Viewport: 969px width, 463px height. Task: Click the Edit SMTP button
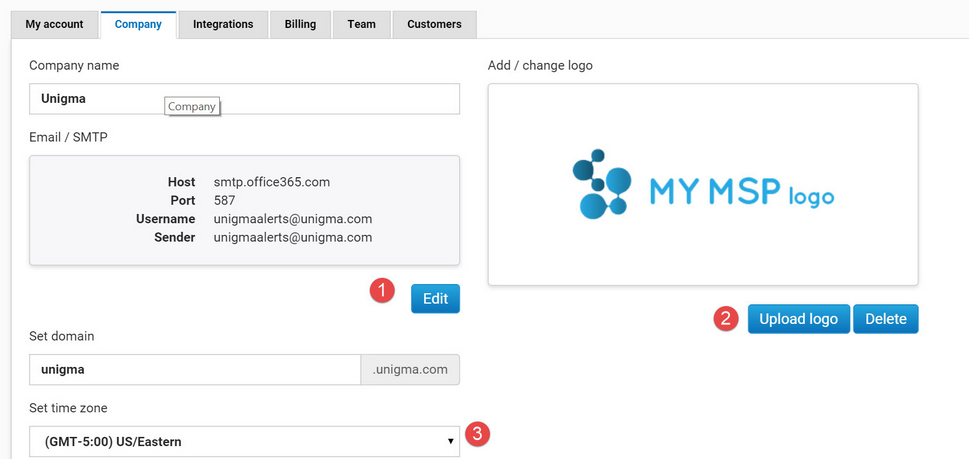(435, 299)
